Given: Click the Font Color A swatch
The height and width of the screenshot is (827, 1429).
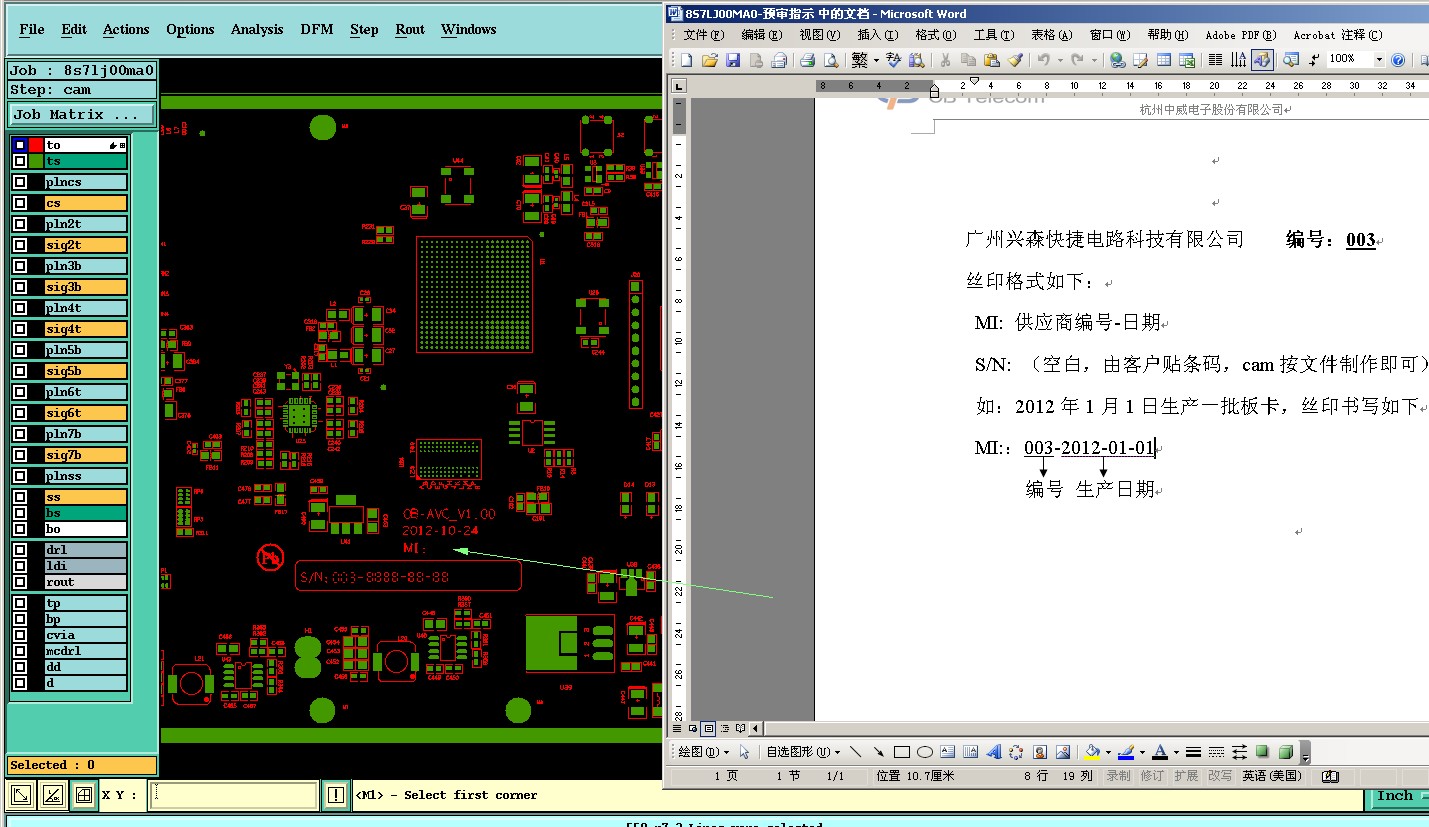Looking at the screenshot, I should point(1160,752).
